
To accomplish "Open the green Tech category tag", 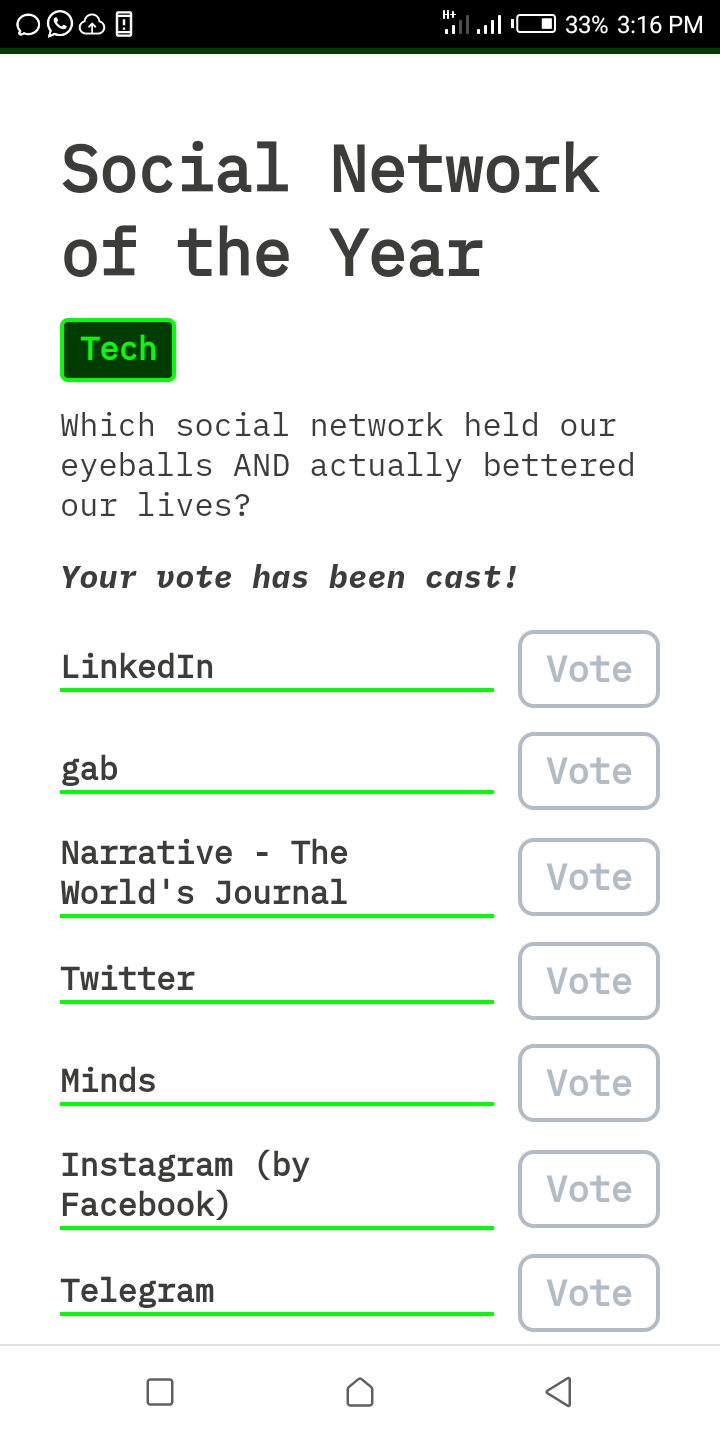I will tap(118, 350).
